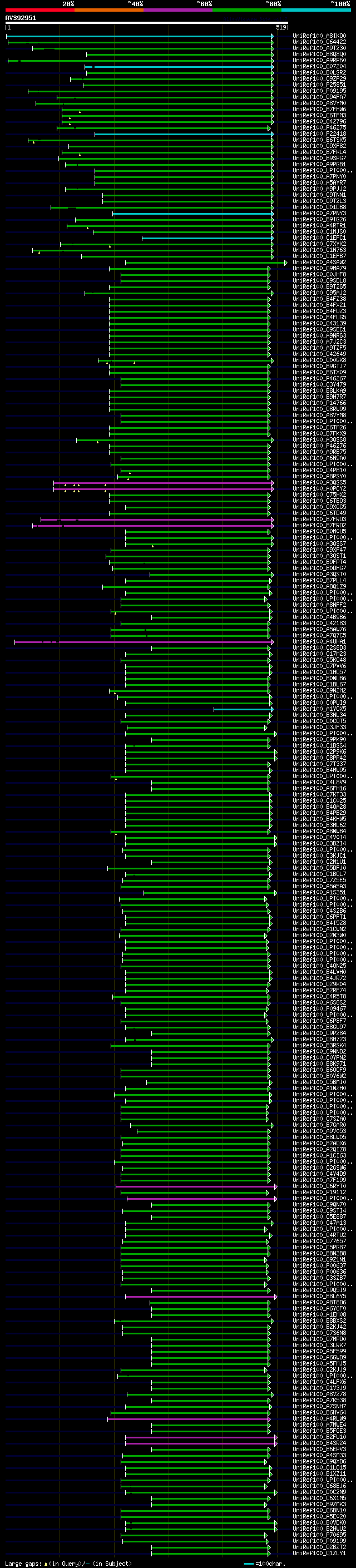Select hit label UniRef100_C0PUI9
This screenshot has width=356, height=1568.
click(x=319, y=703)
